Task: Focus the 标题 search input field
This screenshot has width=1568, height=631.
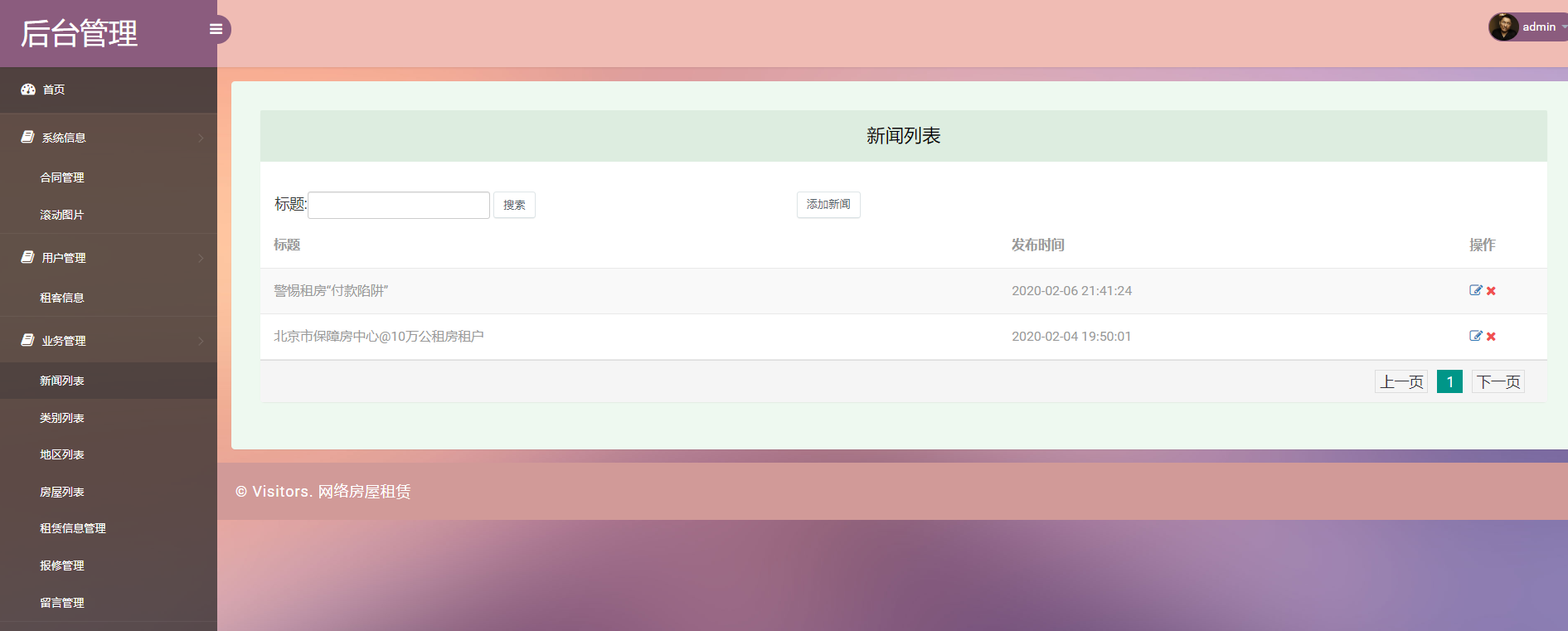Action: (399, 205)
